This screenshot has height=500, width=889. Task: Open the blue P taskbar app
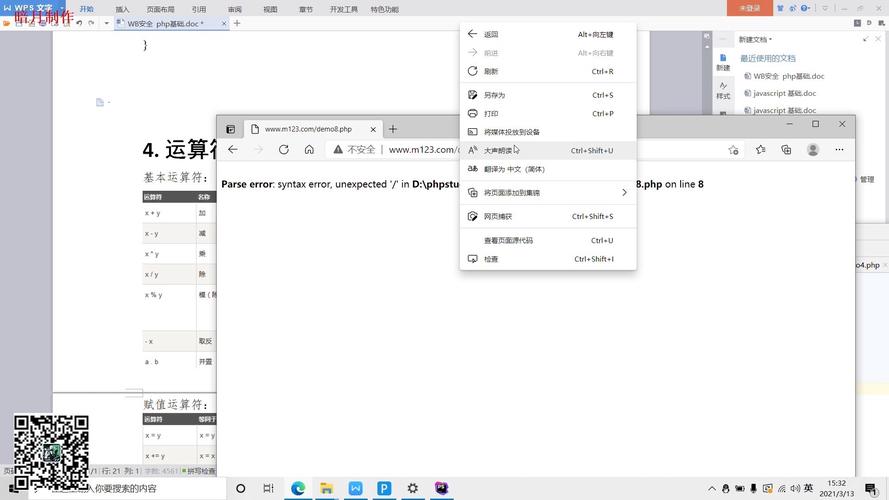tap(384, 488)
